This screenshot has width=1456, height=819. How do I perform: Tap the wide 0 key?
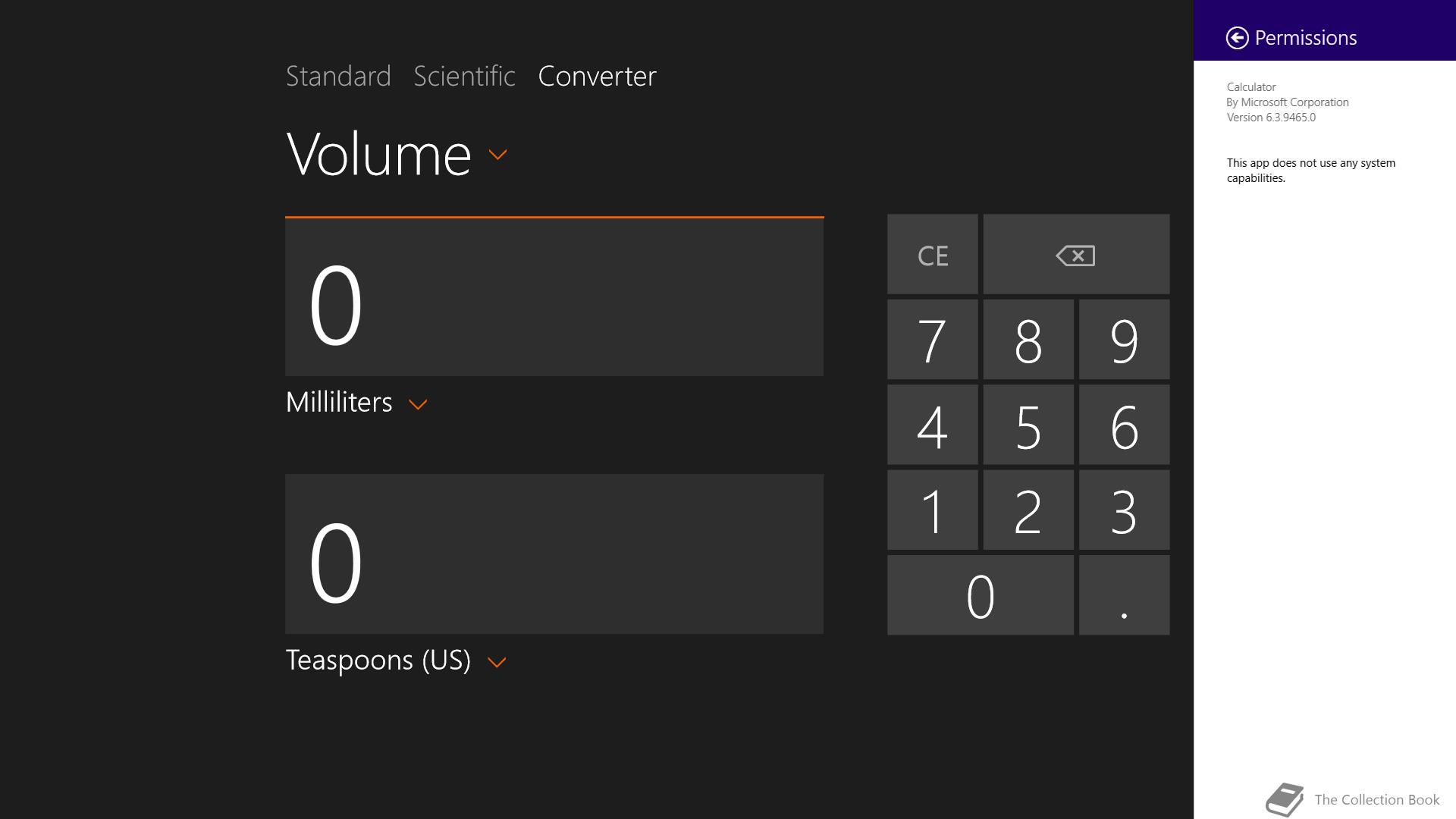click(980, 595)
